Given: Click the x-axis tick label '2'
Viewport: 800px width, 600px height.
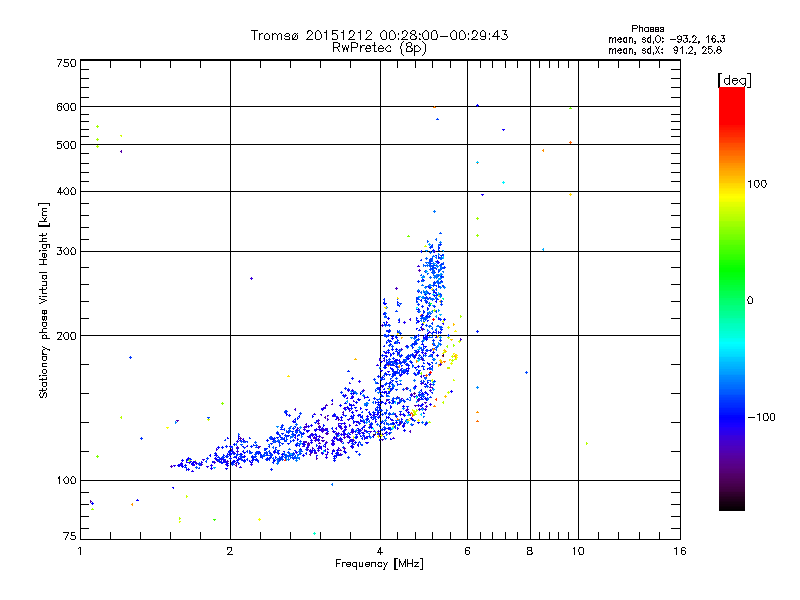Looking at the screenshot, I should [230, 551].
